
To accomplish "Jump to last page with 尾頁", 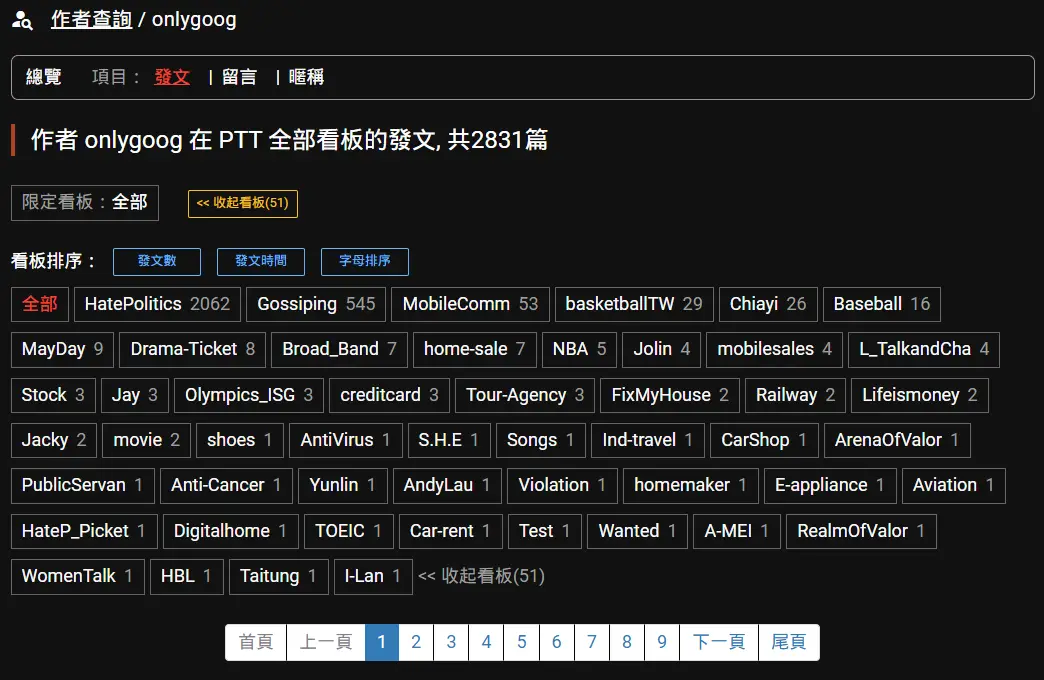I will (x=789, y=642).
